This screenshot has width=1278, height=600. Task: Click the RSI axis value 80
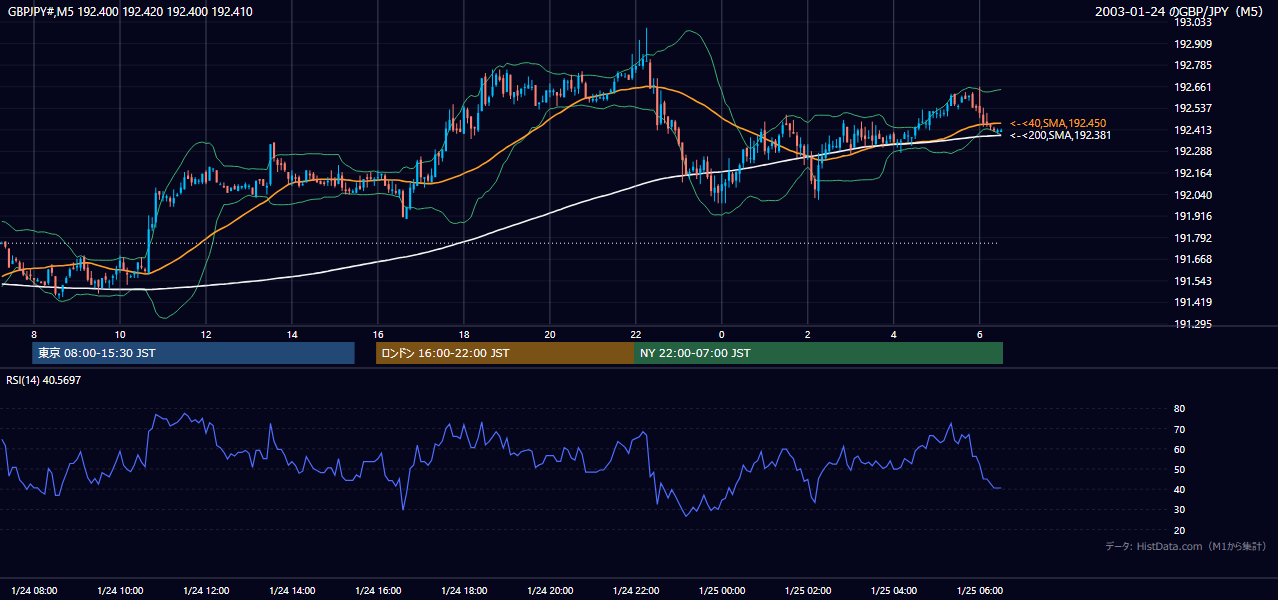click(x=1179, y=409)
